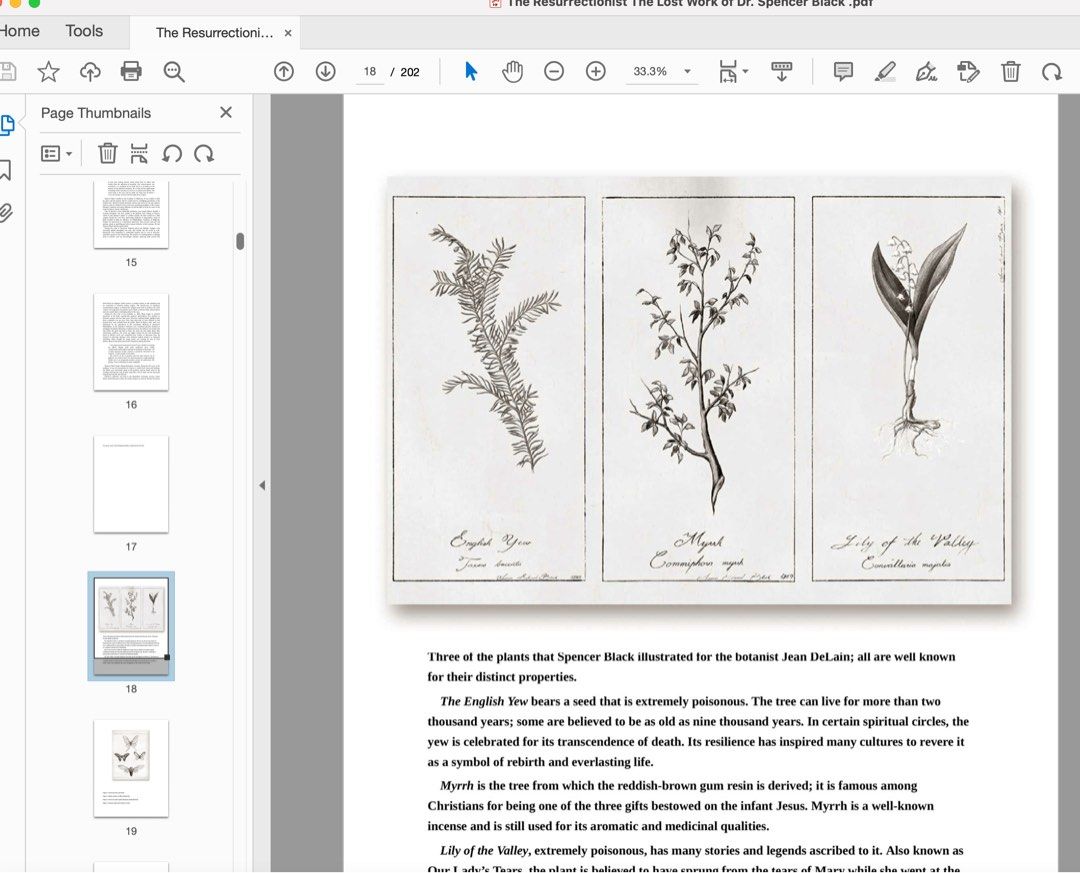This screenshot has height=873, width=1080.
Task: Go to next page using down arrow
Action: 325,71
